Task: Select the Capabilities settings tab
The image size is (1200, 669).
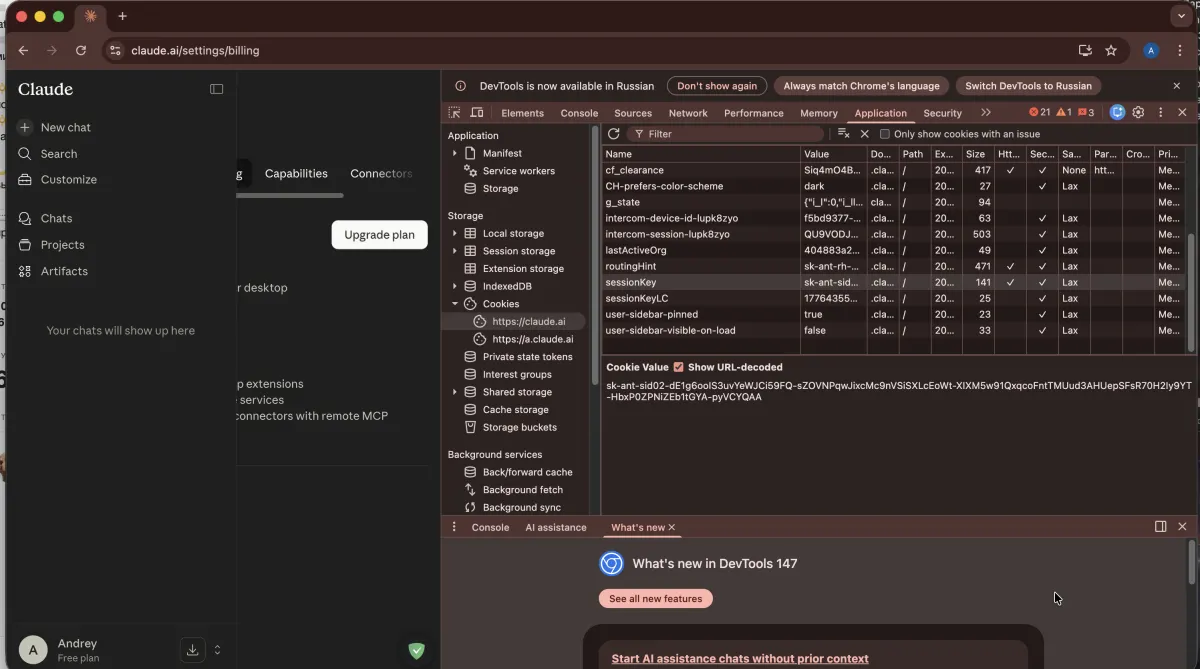Action: click(296, 173)
